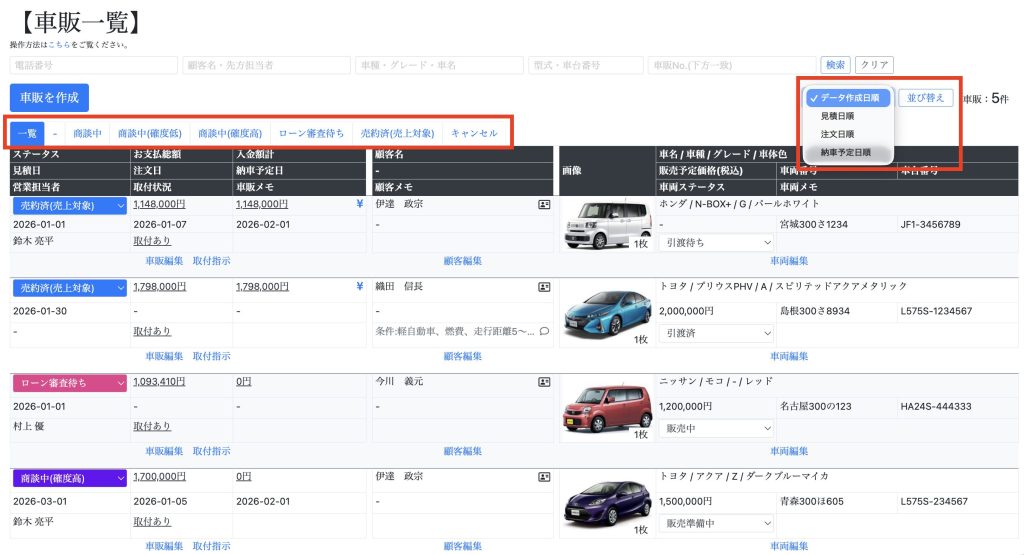Open the 引渡待ち vehicle status dropdown

coord(717,242)
